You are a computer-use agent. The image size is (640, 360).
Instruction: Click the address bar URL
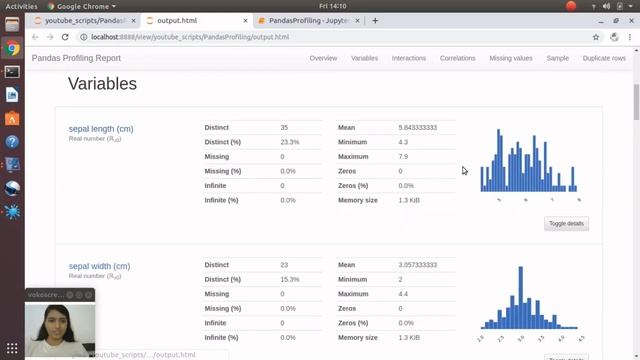(x=190, y=37)
